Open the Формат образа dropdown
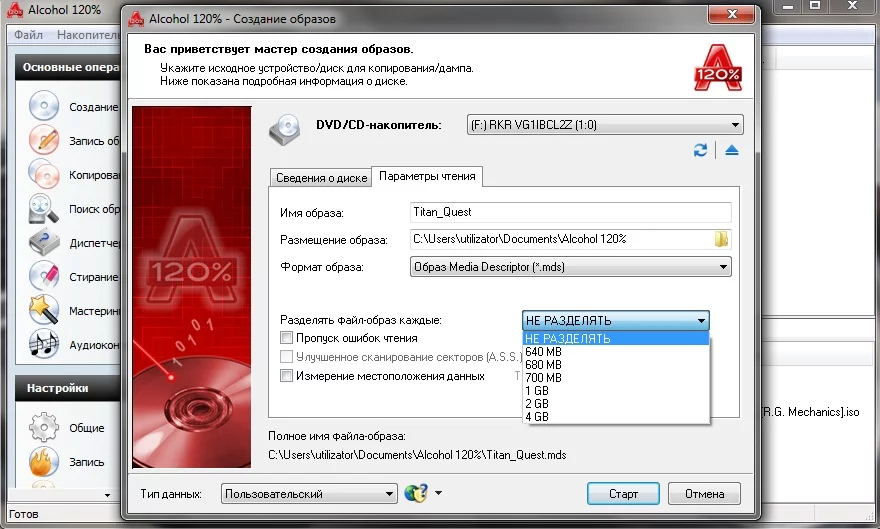Viewport: 880px width, 529px height. (571, 267)
